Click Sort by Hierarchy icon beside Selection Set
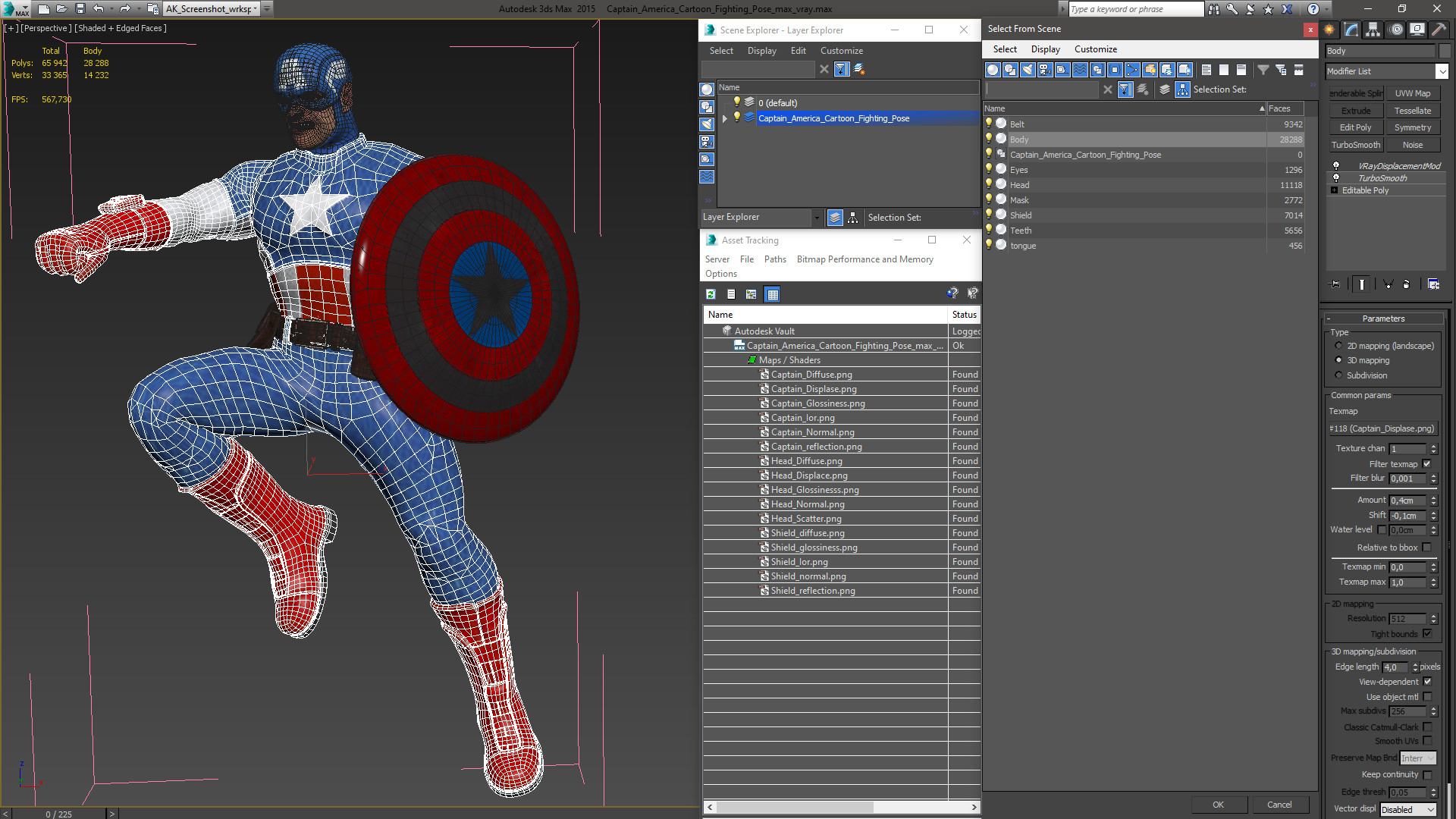The width and height of the screenshot is (1456, 819). point(1183,89)
